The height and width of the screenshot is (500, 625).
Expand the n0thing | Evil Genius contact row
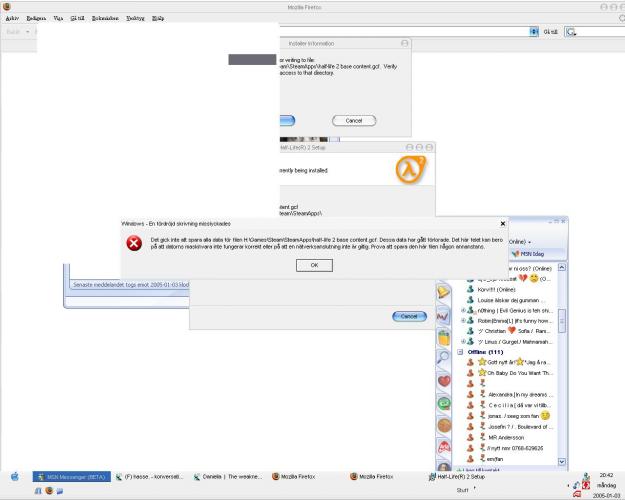click(463, 310)
